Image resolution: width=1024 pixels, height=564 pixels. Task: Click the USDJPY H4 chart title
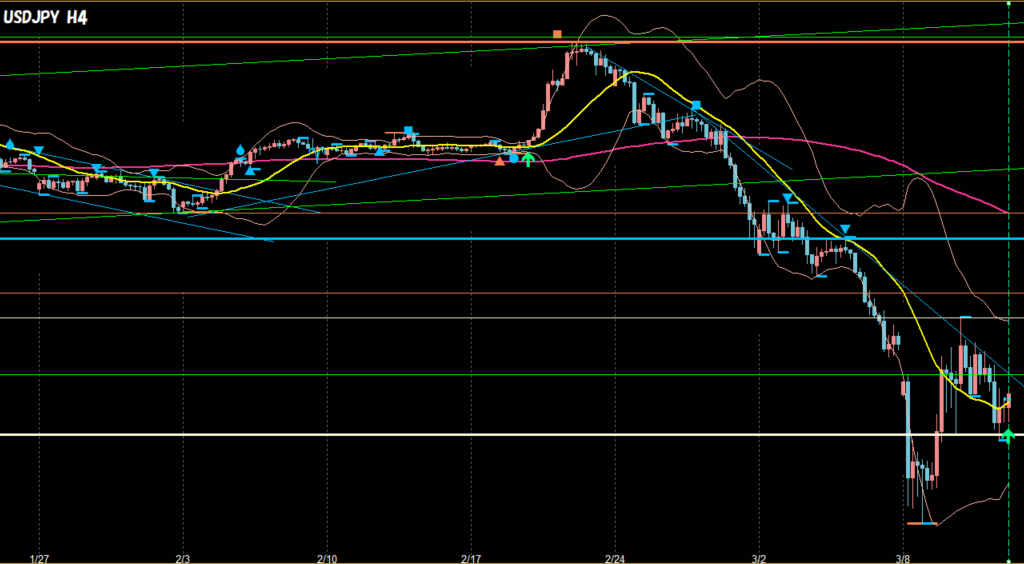[x=46, y=18]
